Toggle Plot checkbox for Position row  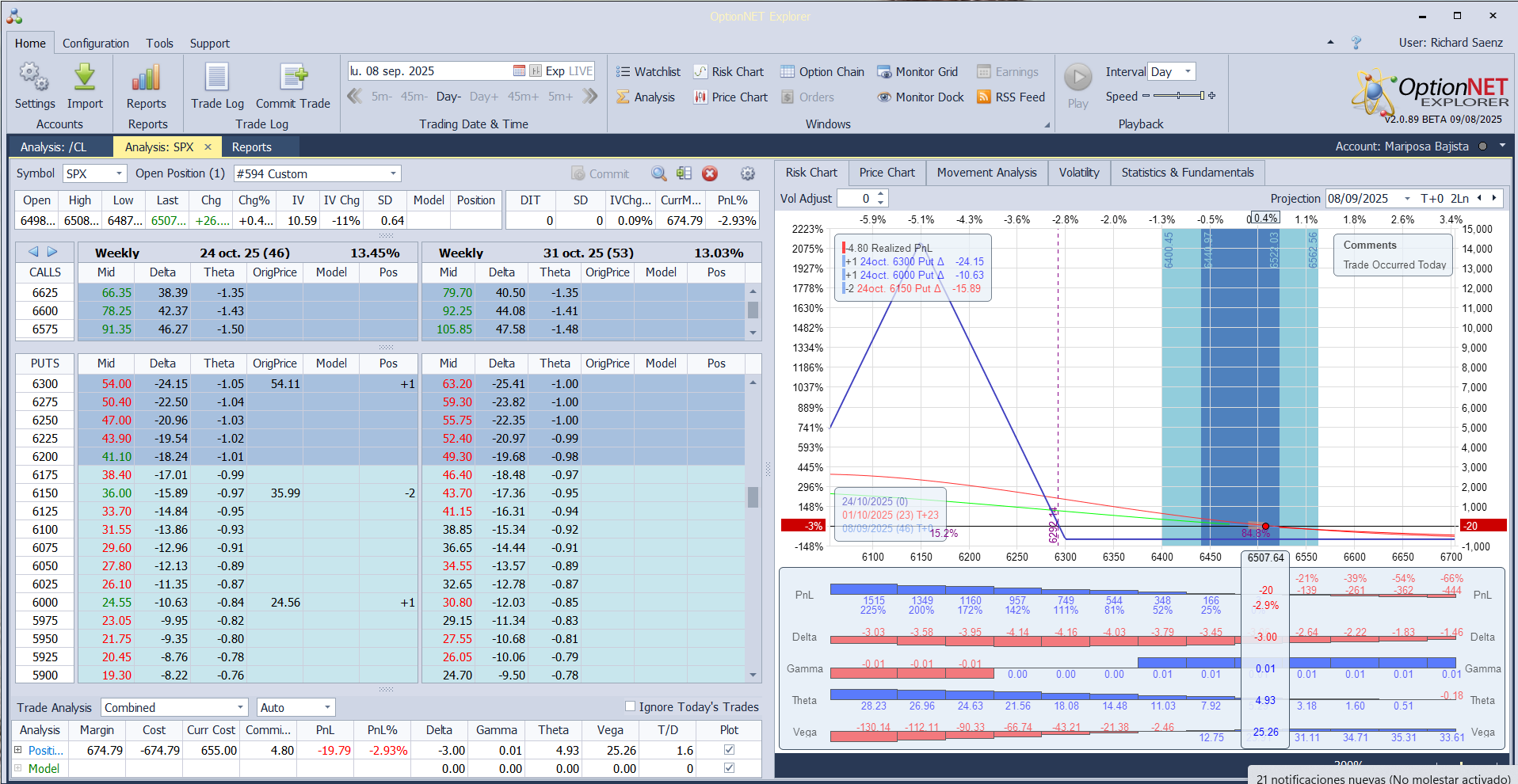coord(729,749)
